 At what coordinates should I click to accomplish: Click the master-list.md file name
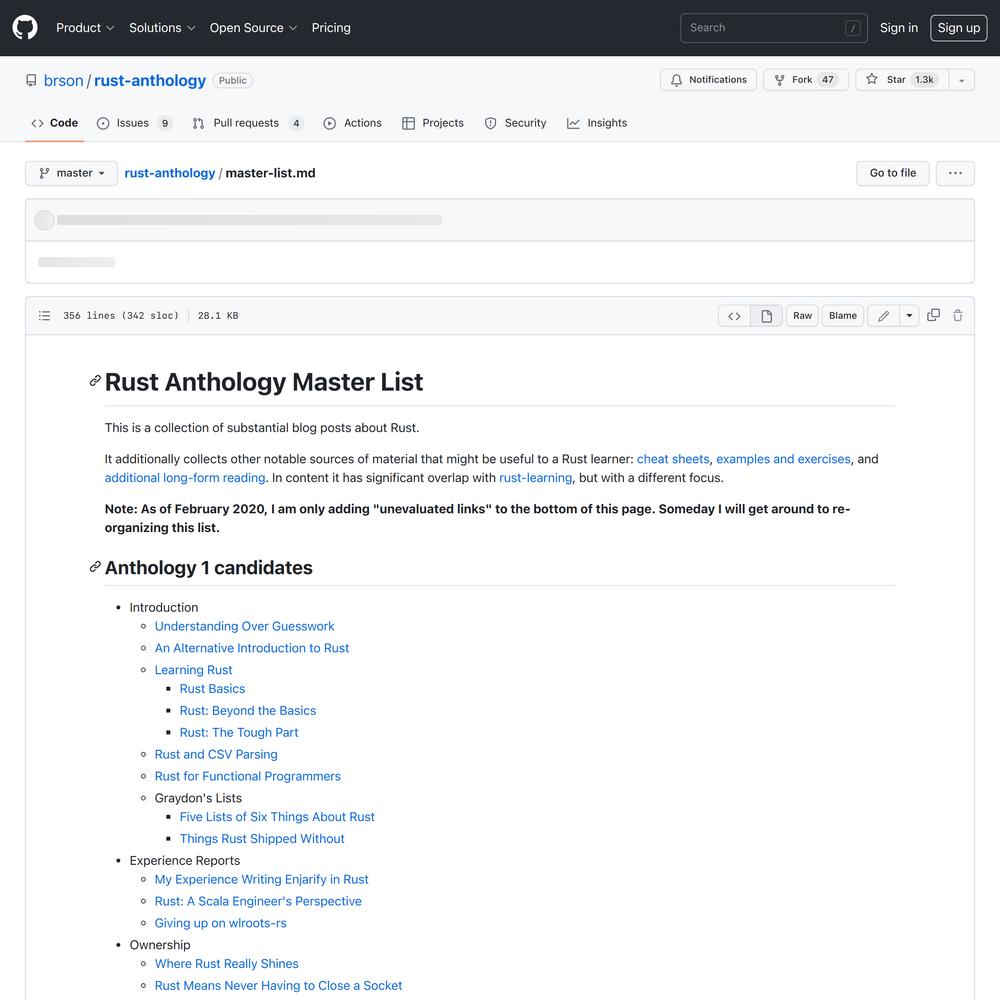[270, 173]
